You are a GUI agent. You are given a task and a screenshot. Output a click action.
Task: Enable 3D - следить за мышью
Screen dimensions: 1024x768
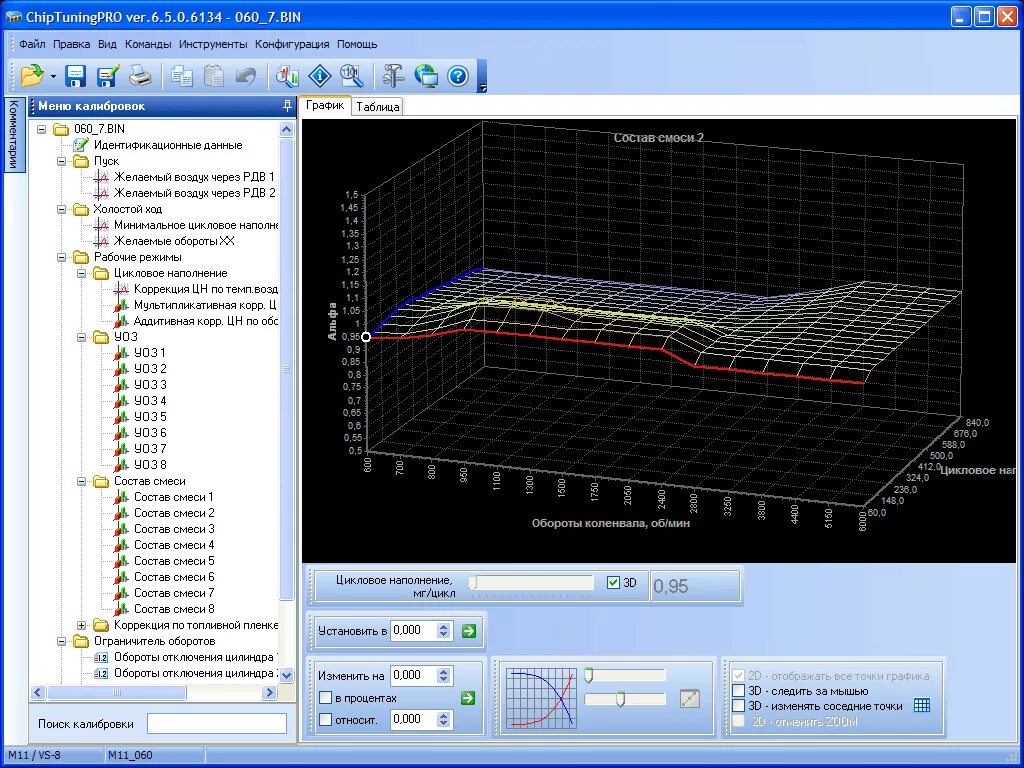[x=739, y=691]
